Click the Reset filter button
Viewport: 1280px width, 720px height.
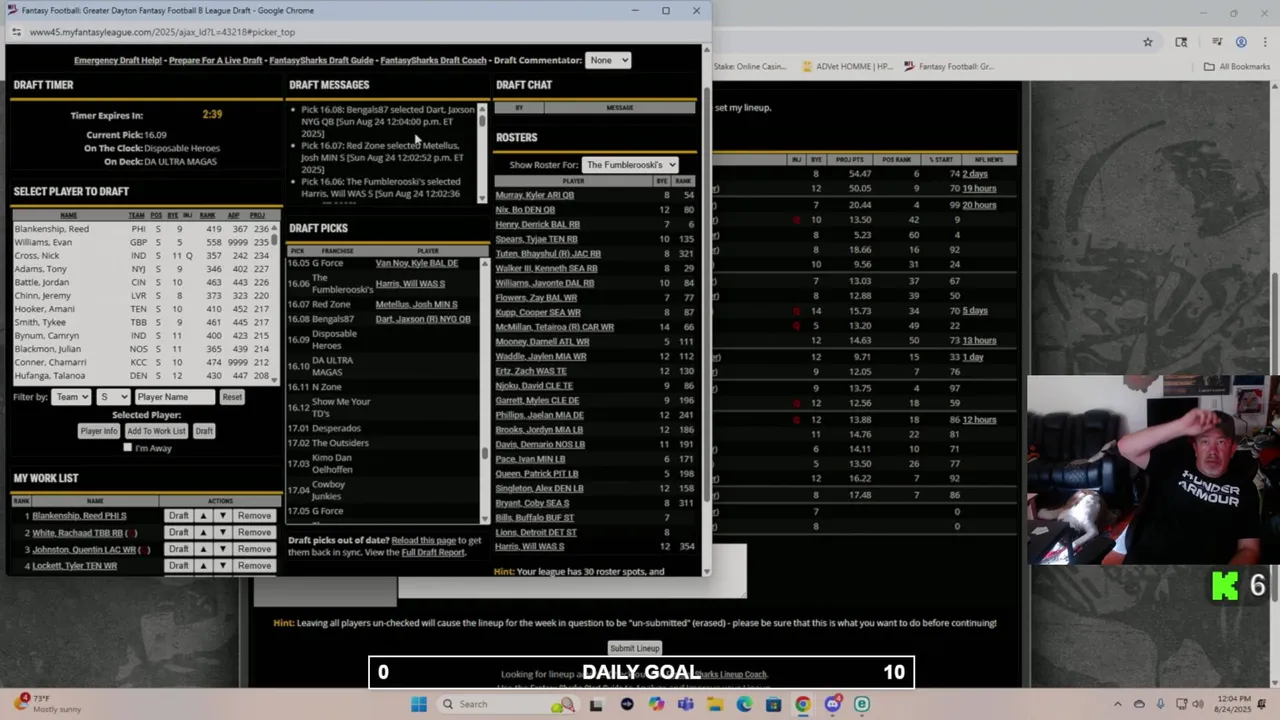pos(232,397)
